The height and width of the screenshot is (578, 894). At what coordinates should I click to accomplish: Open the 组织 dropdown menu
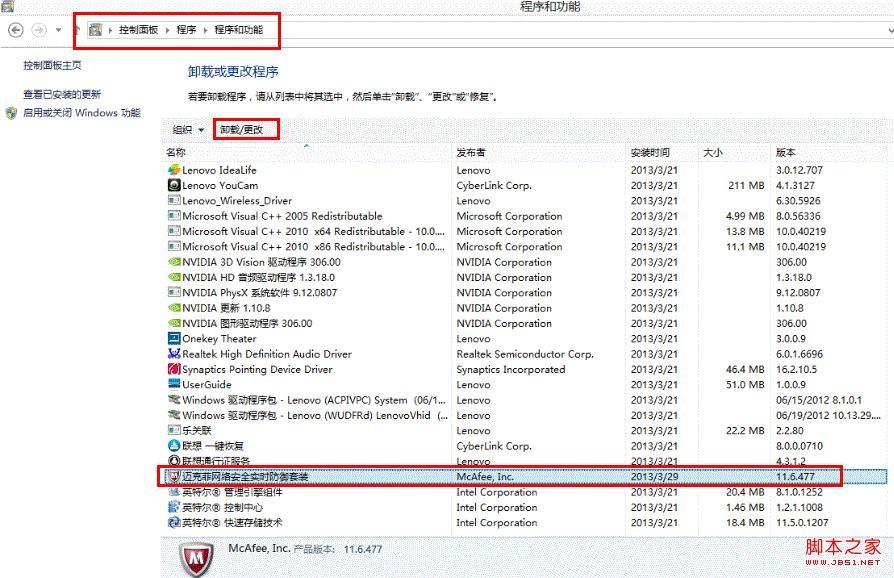pos(187,130)
